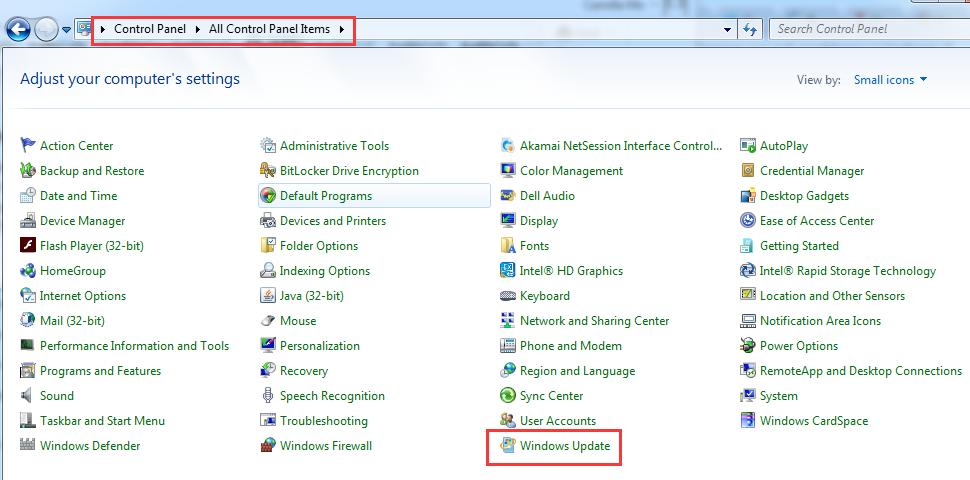Click the BitLocker Drive Encryption icon
This screenshot has height=480, width=970.
(268, 171)
